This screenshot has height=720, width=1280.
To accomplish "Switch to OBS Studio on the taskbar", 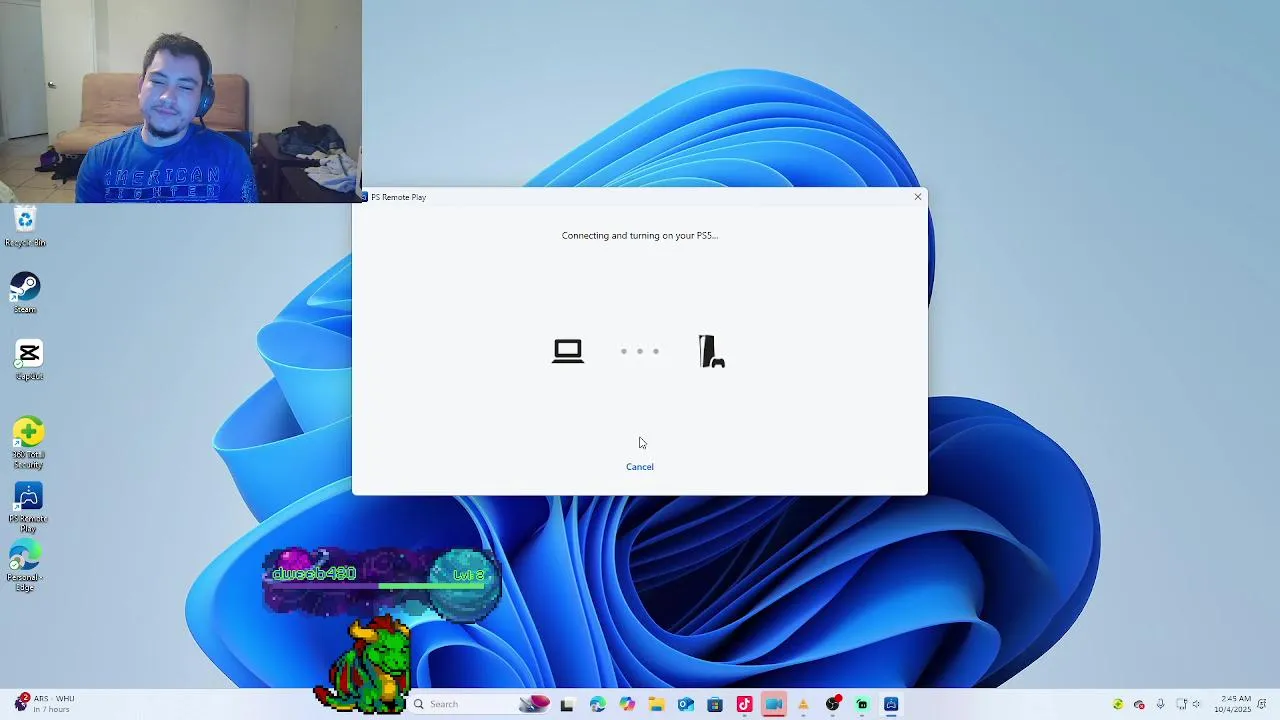I will [x=833, y=704].
